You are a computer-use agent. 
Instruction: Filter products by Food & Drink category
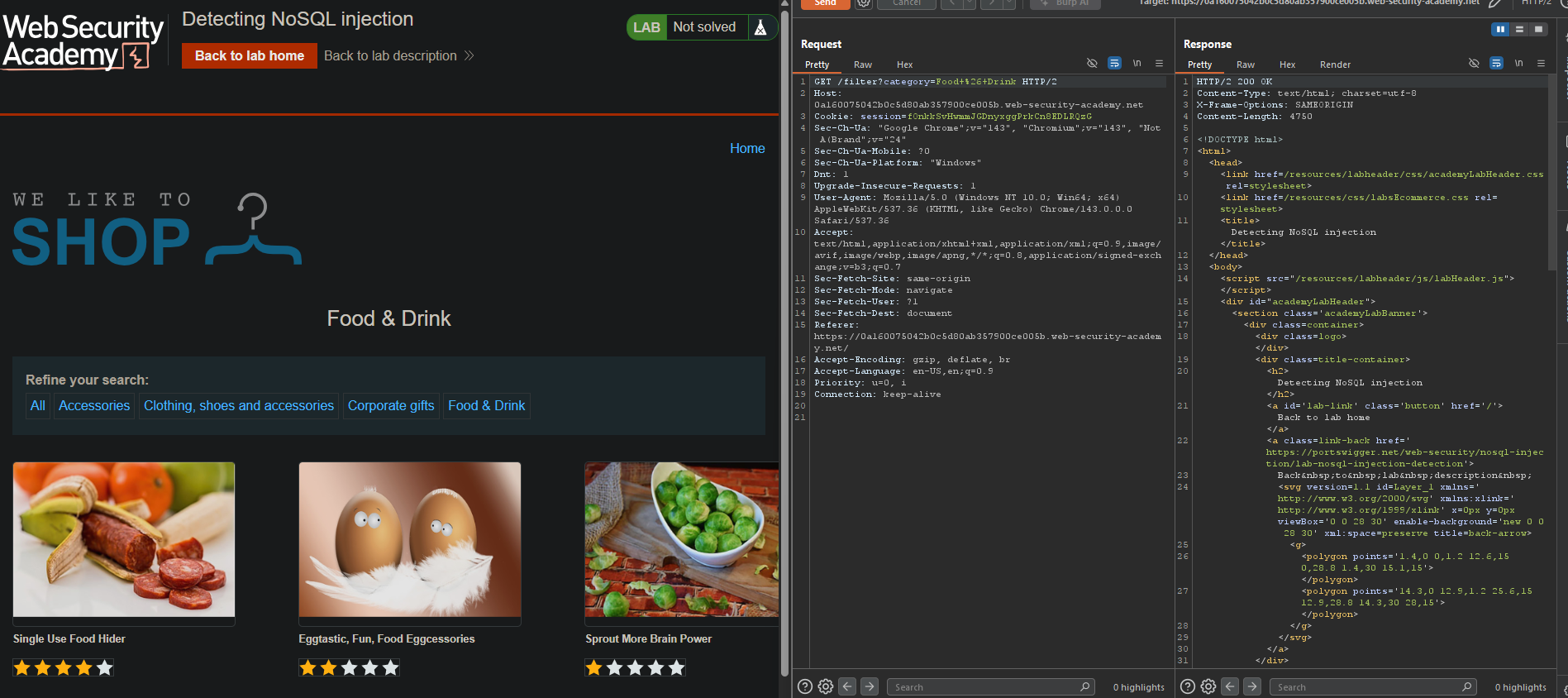point(487,405)
